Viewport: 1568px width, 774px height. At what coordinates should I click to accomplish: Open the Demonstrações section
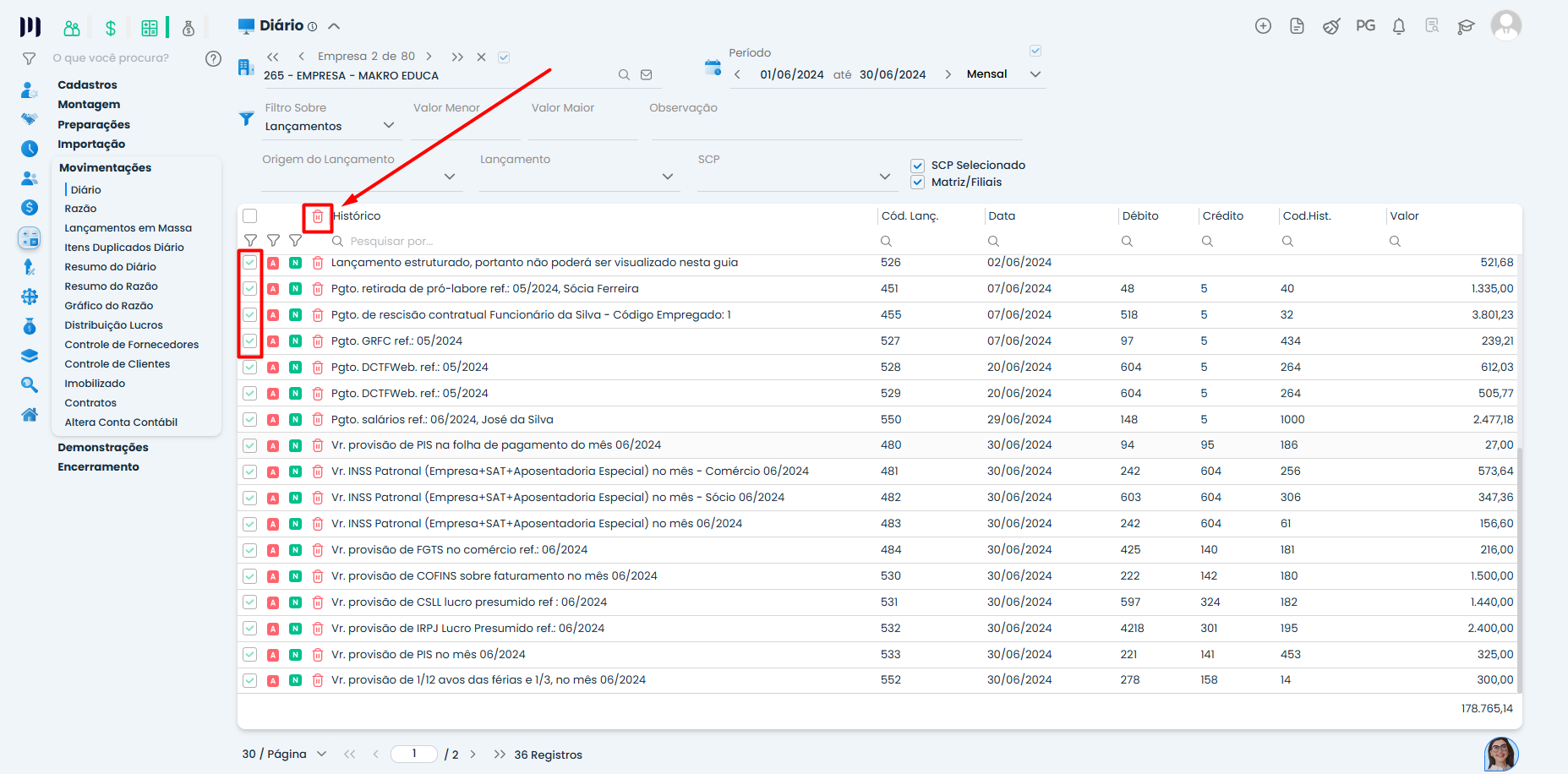[x=102, y=448]
